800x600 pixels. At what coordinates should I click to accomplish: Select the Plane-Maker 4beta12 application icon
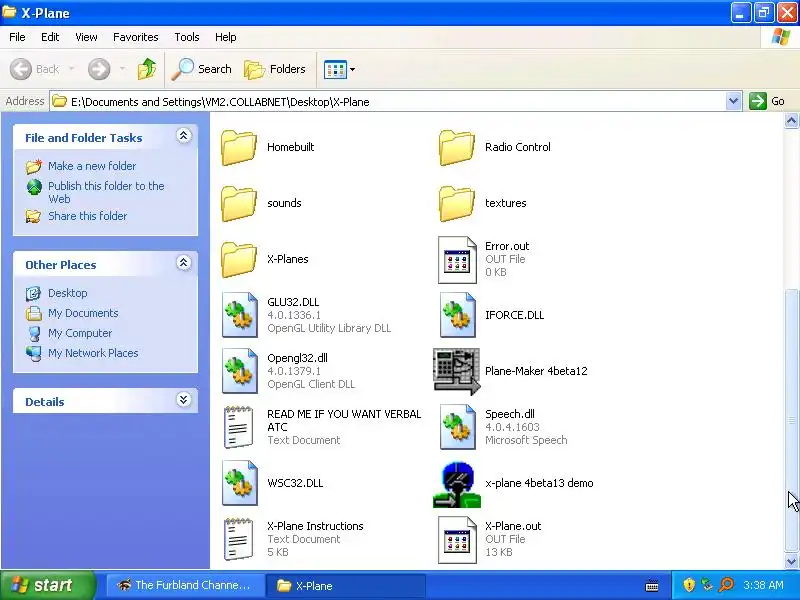[x=457, y=371]
